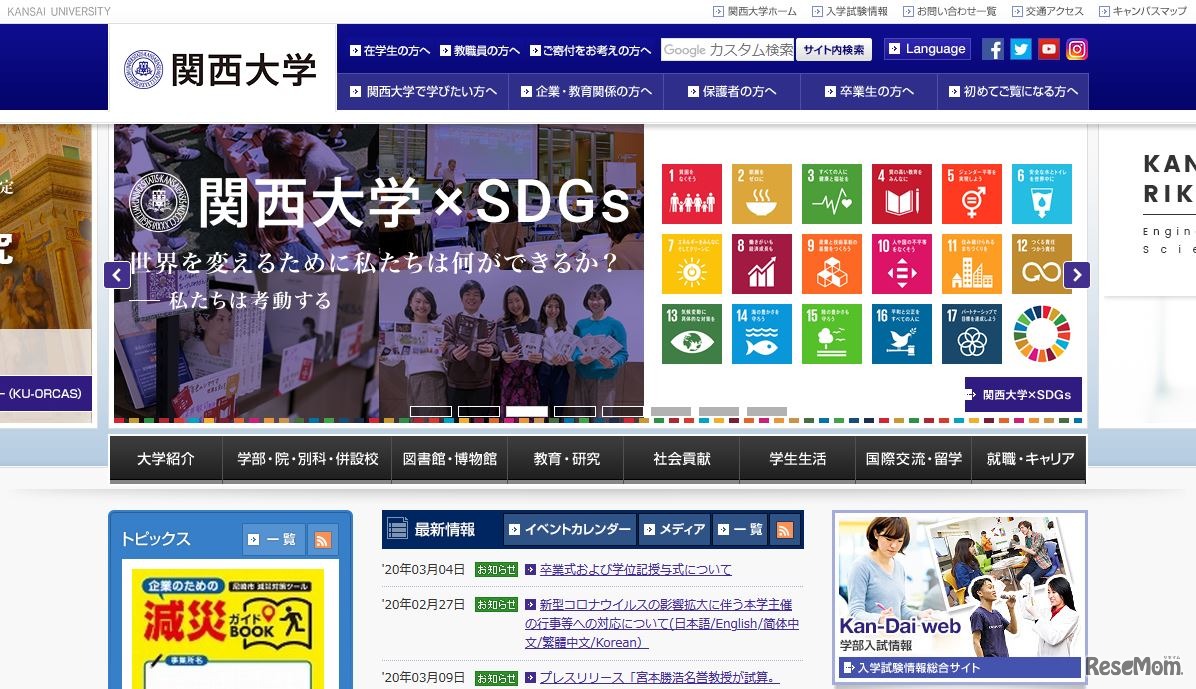Click the 関西大学×SDGs banner button
The image size is (1196, 689).
[x=1023, y=394]
